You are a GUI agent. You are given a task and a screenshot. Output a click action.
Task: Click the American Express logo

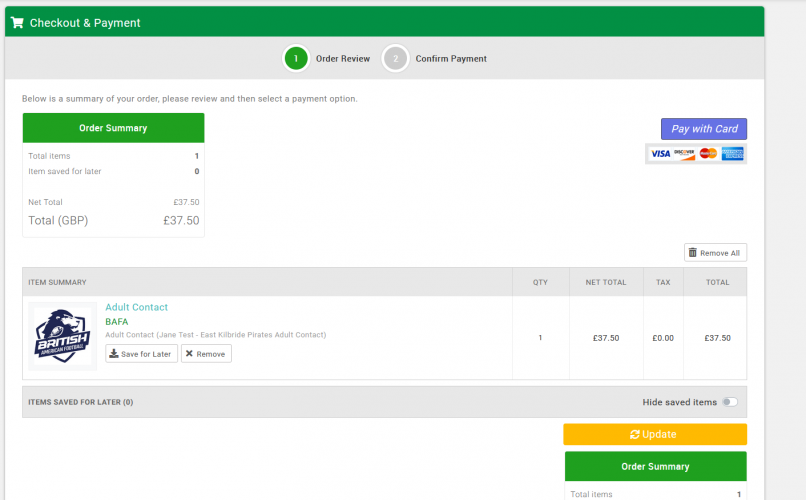(x=733, y=154)
